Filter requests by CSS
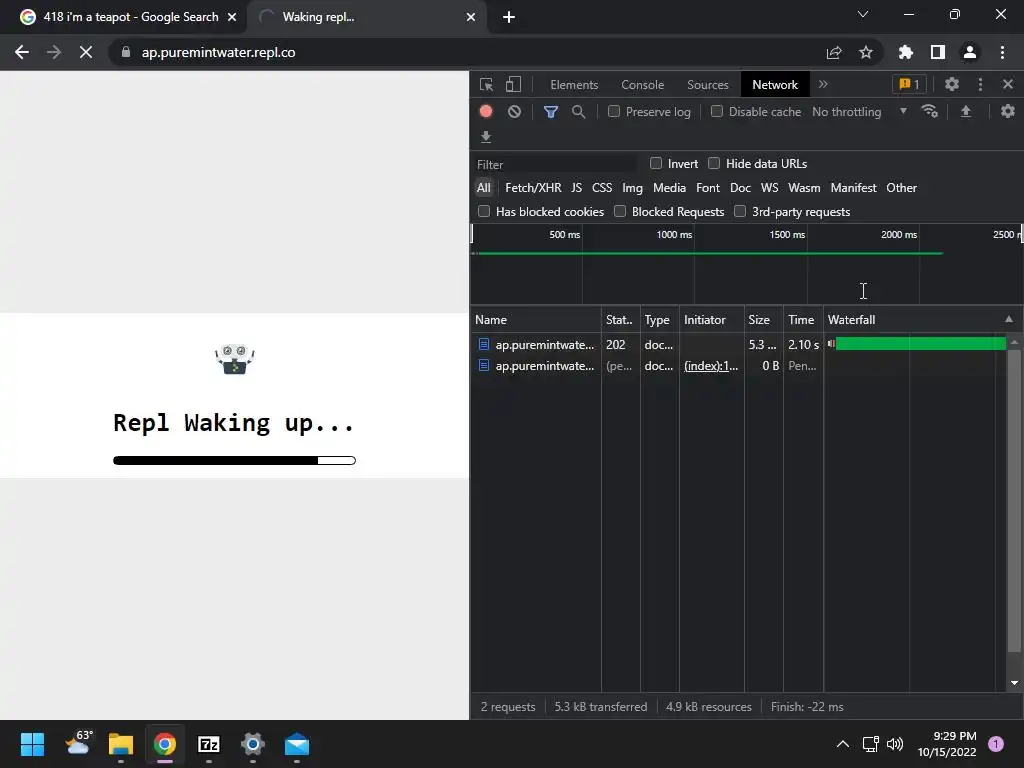Screen dimensions: 1024x768 click(601, 187)
